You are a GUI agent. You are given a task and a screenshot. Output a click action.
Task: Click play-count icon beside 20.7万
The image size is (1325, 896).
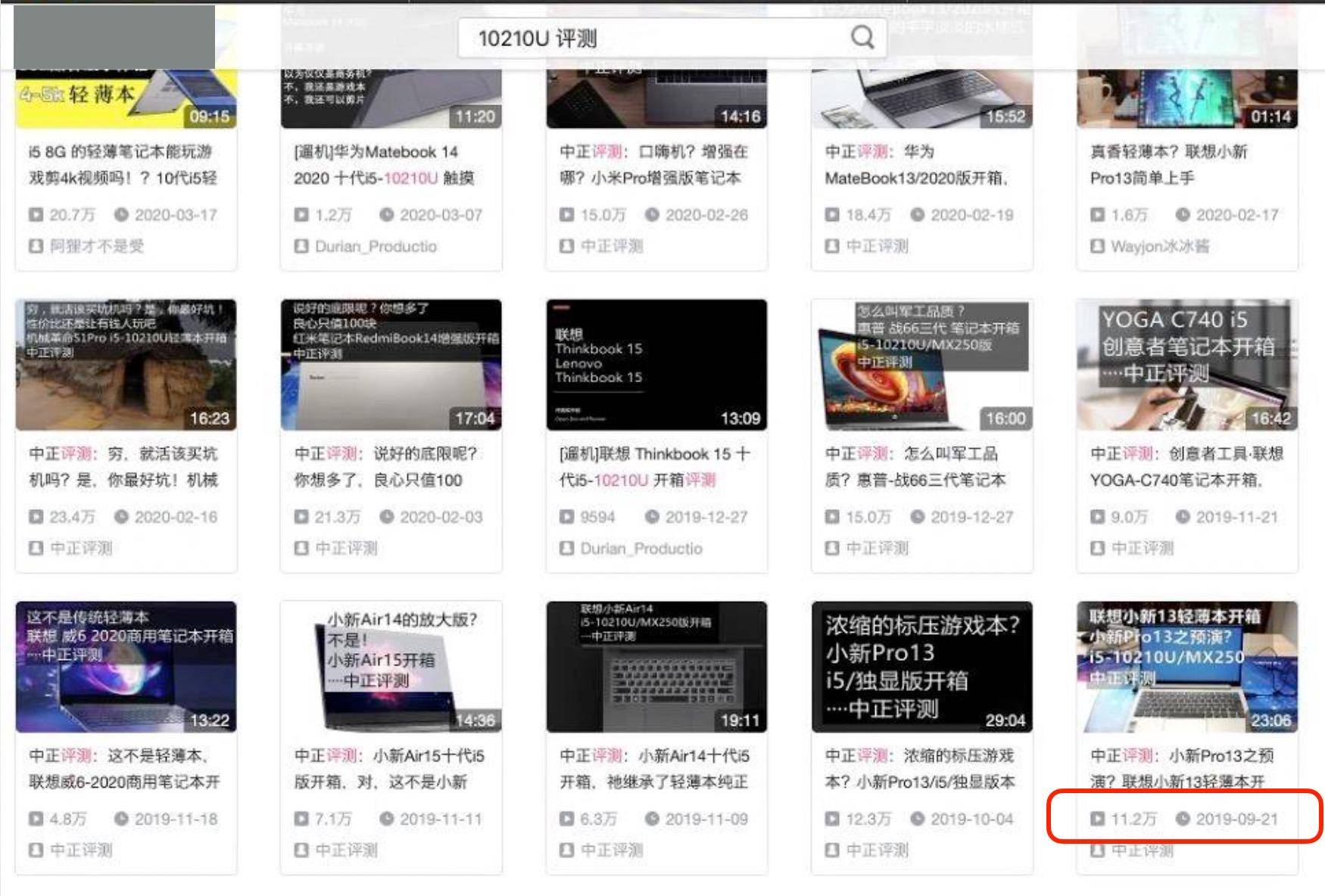(x=36, y=215)
